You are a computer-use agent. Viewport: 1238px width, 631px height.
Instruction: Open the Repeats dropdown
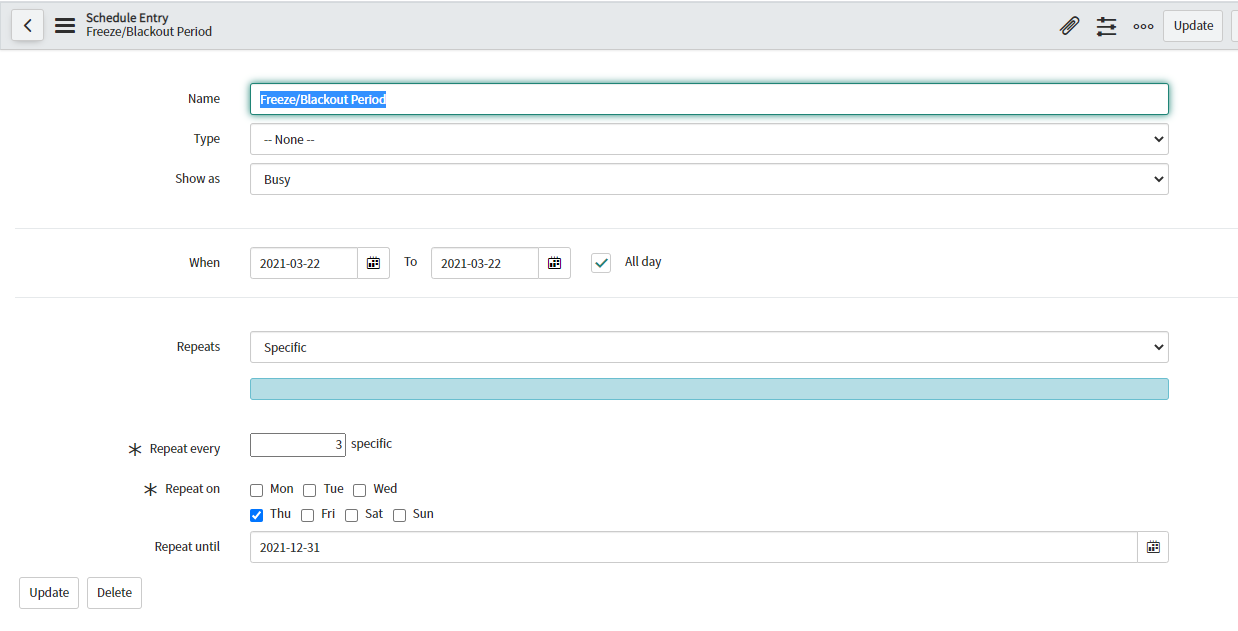[709, 346]
